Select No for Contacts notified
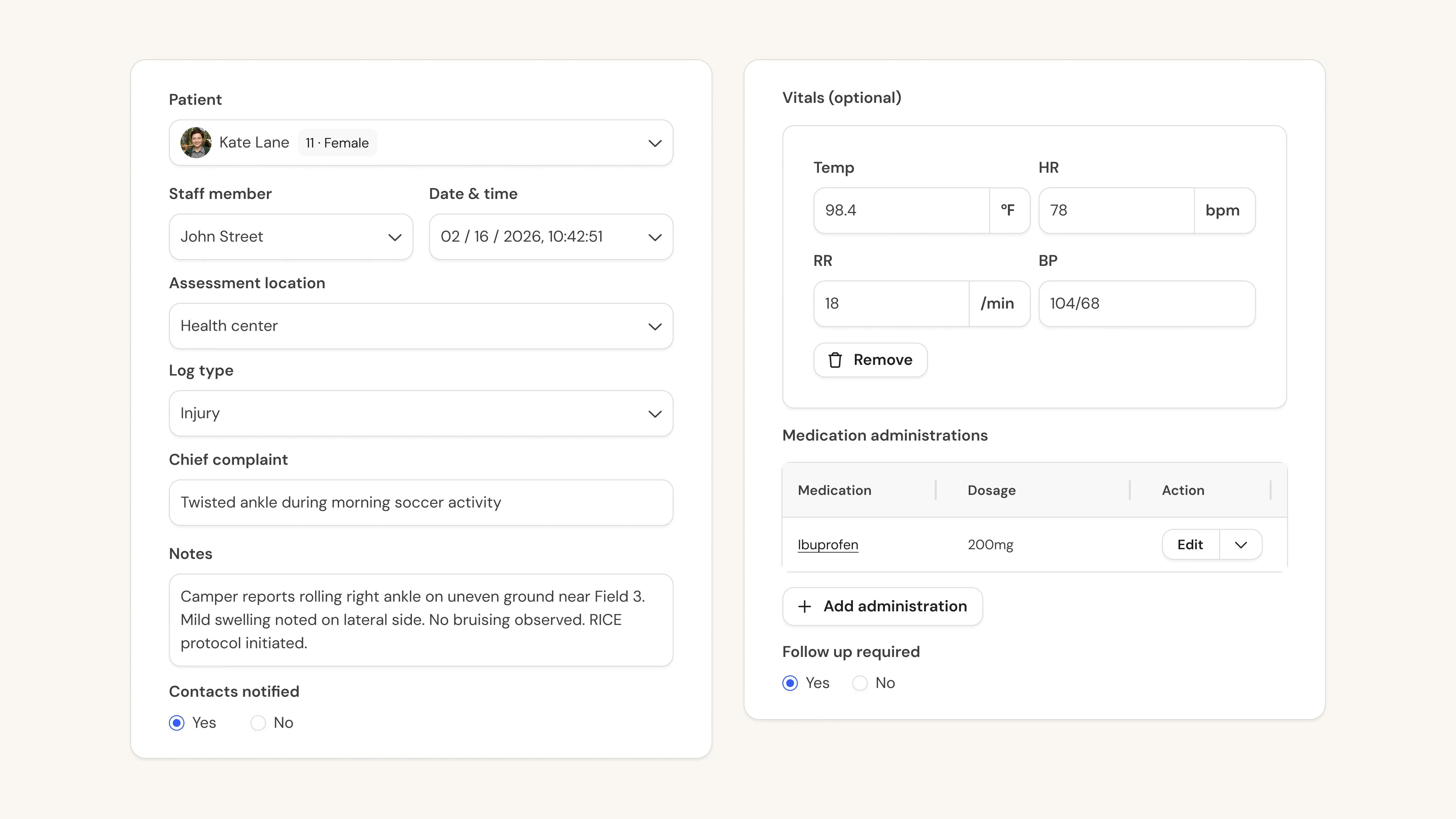 coord(258,723)
